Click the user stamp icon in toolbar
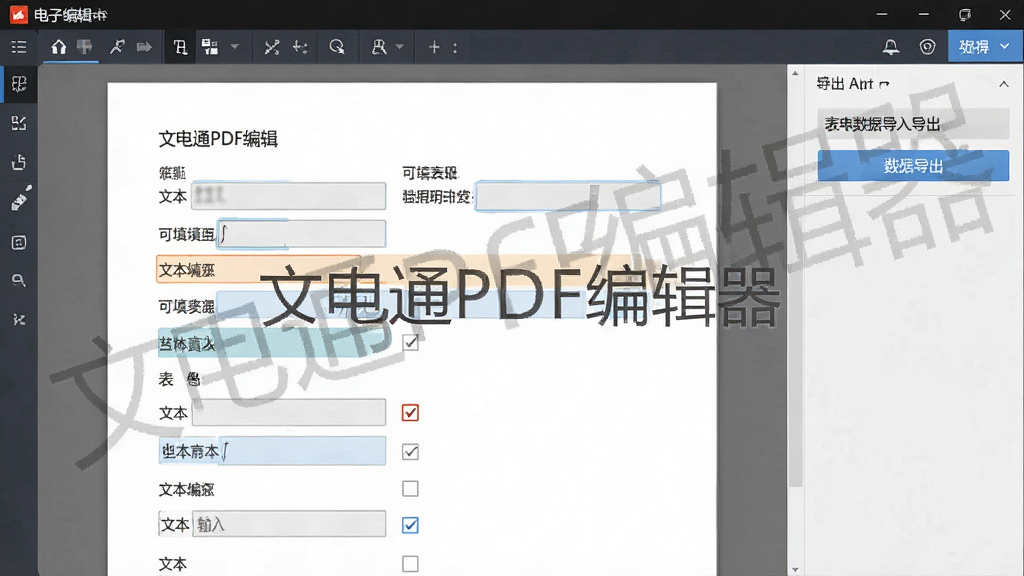The height and width of the screenshot is (576, 1024). coord(379,47)
